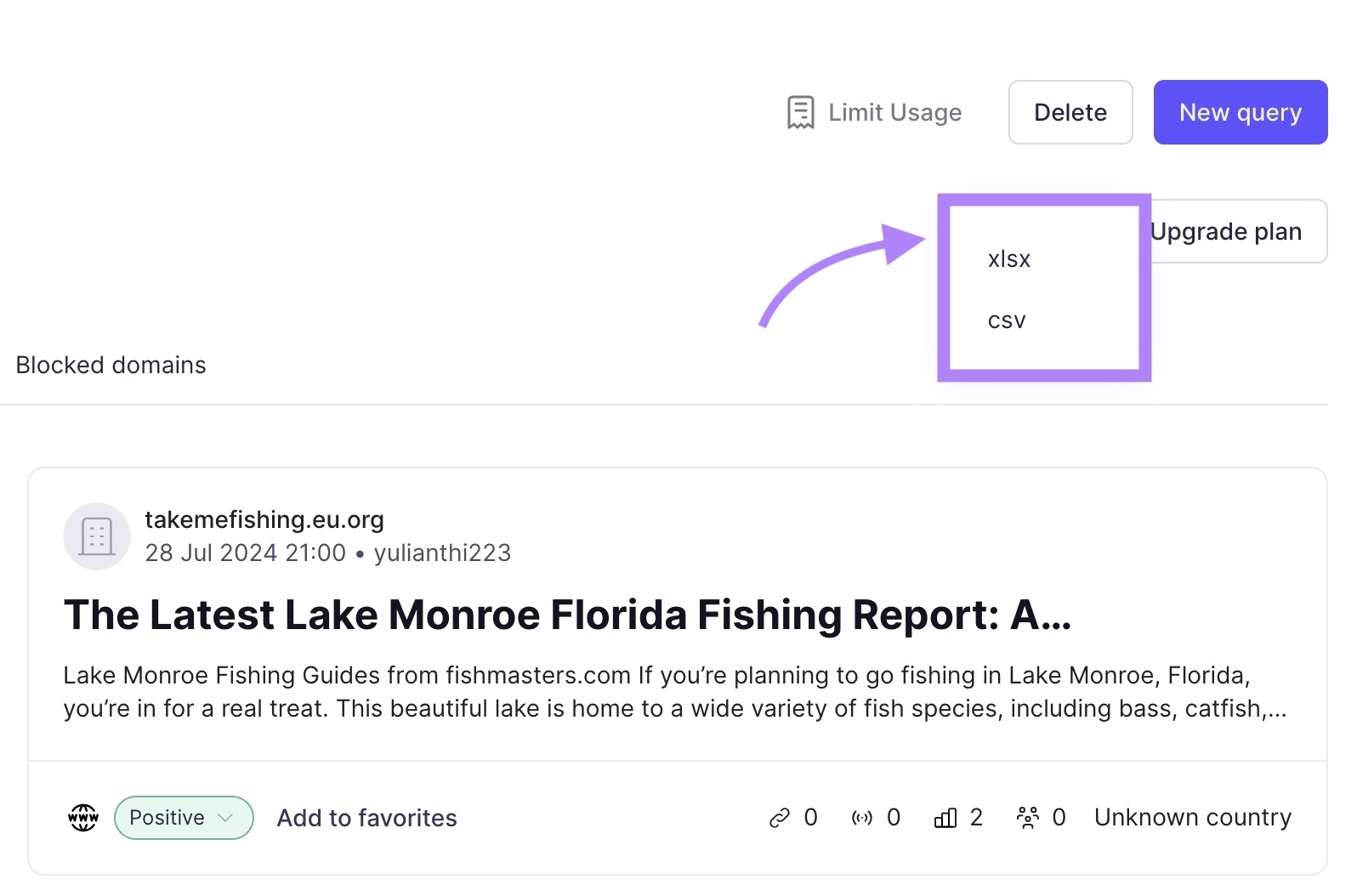Open the Limit Usage link
Screen dimensions: 1357x896
(894, 112)
